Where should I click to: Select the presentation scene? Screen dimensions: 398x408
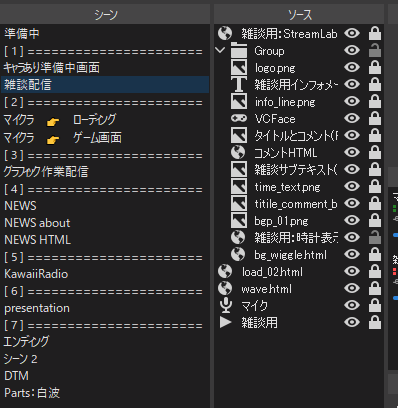coord(105,308)
